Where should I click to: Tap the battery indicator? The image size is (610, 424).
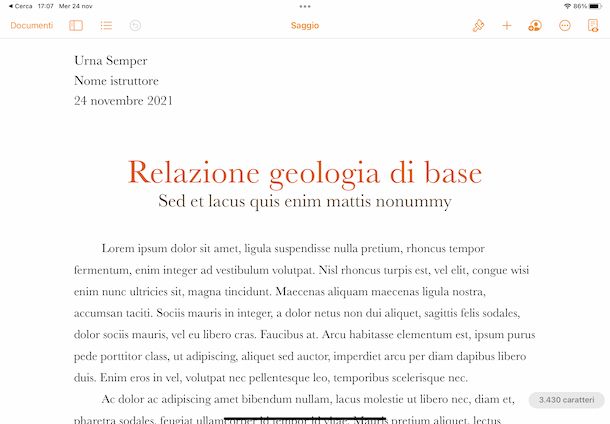pyautogui.click(x=596, y=6)
